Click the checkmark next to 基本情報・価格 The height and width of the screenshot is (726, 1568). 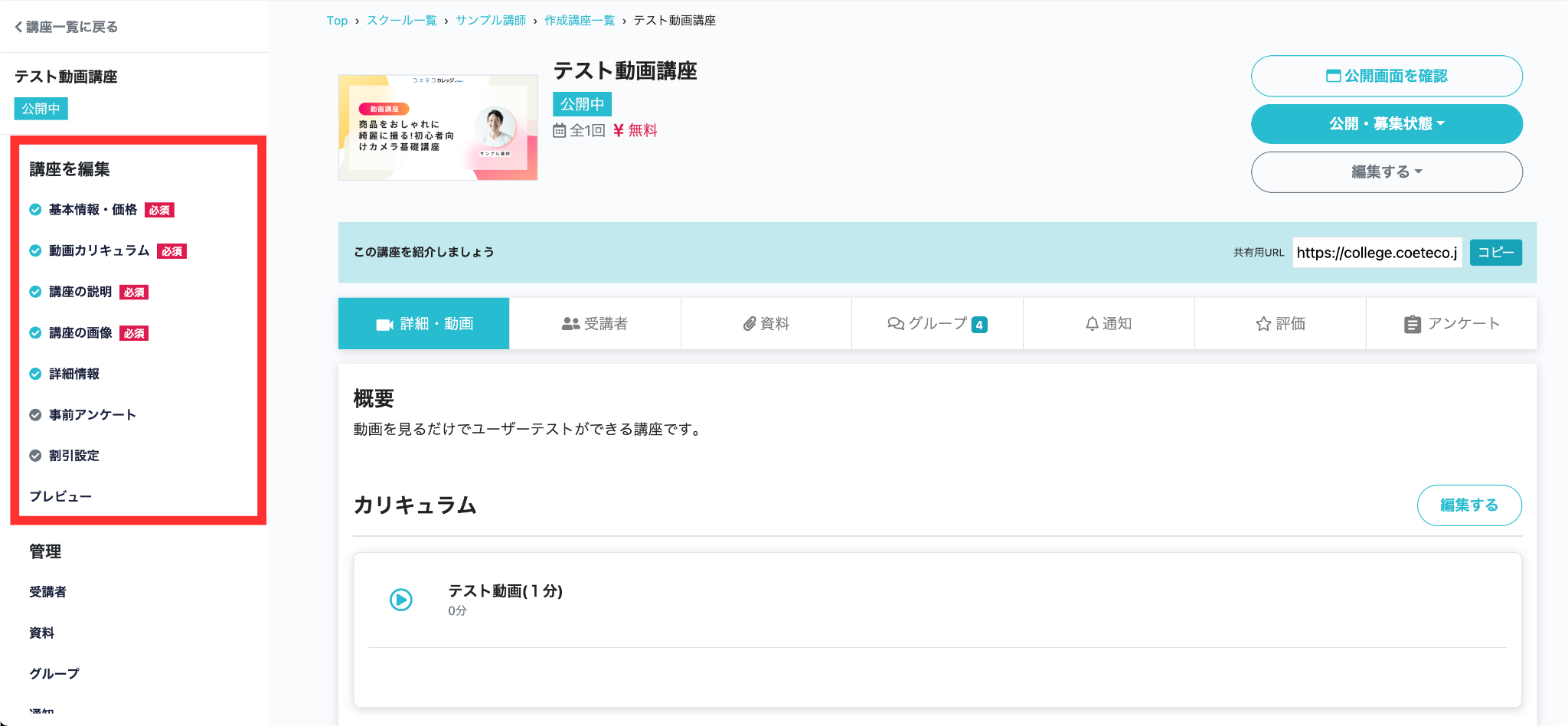pos(35,210)
